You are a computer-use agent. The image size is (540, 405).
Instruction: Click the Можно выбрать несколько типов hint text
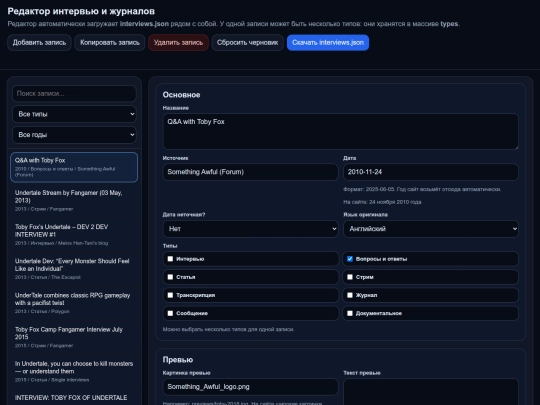[228, 329]
